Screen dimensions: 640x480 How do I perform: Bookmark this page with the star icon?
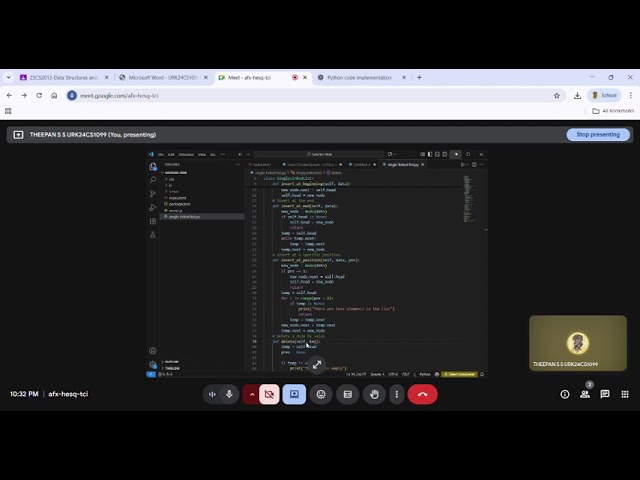(x=557, y=96)
